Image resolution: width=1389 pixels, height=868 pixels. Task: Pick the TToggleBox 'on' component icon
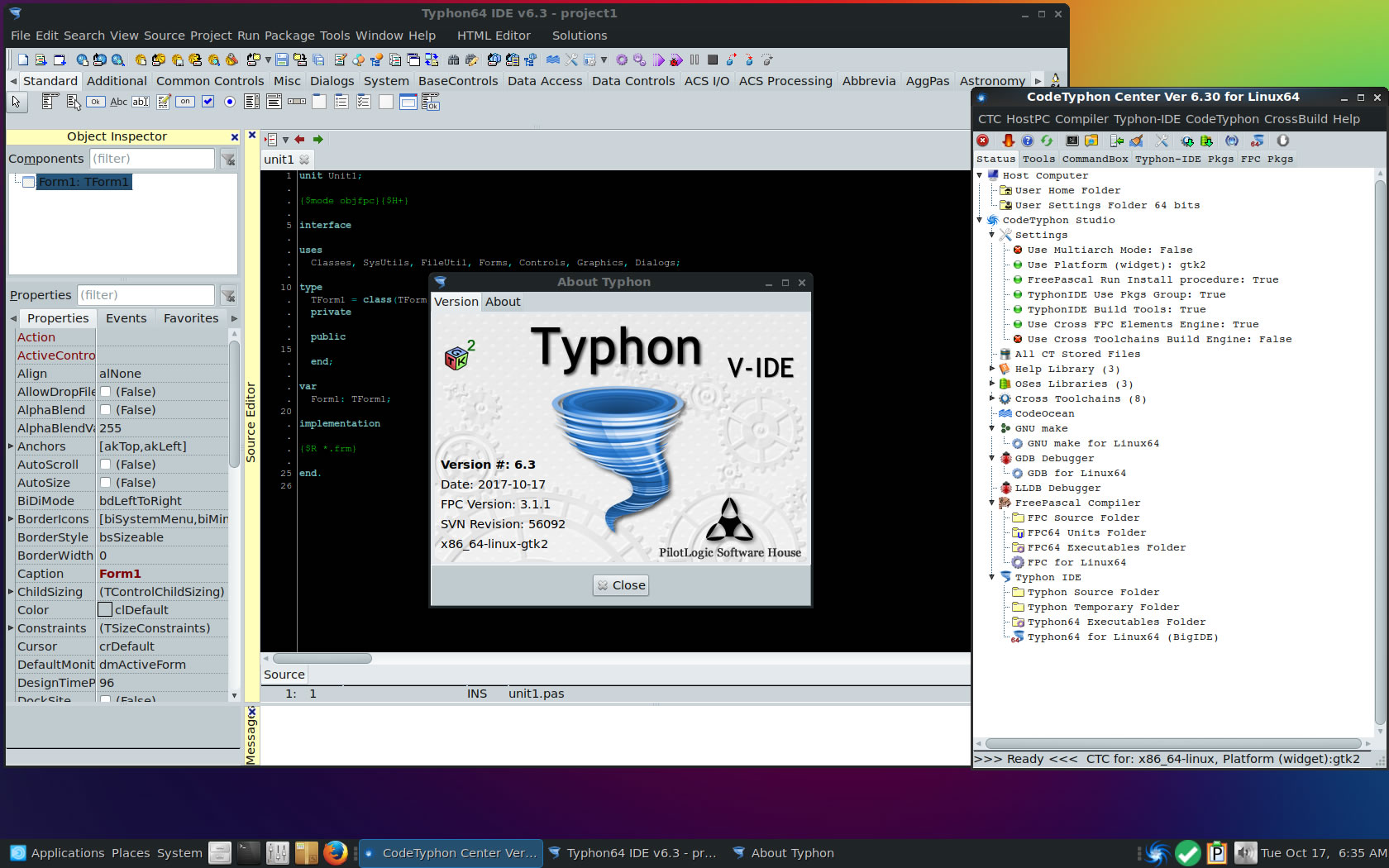click(185, 102)
